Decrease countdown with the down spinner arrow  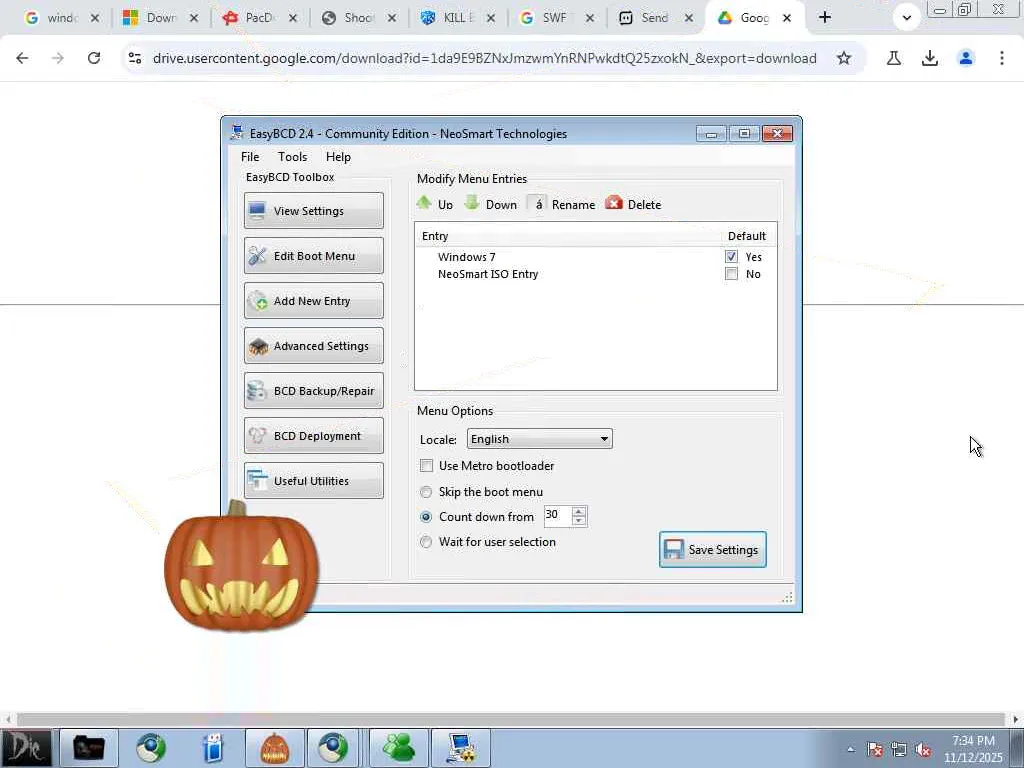click(x=579, y=520)
